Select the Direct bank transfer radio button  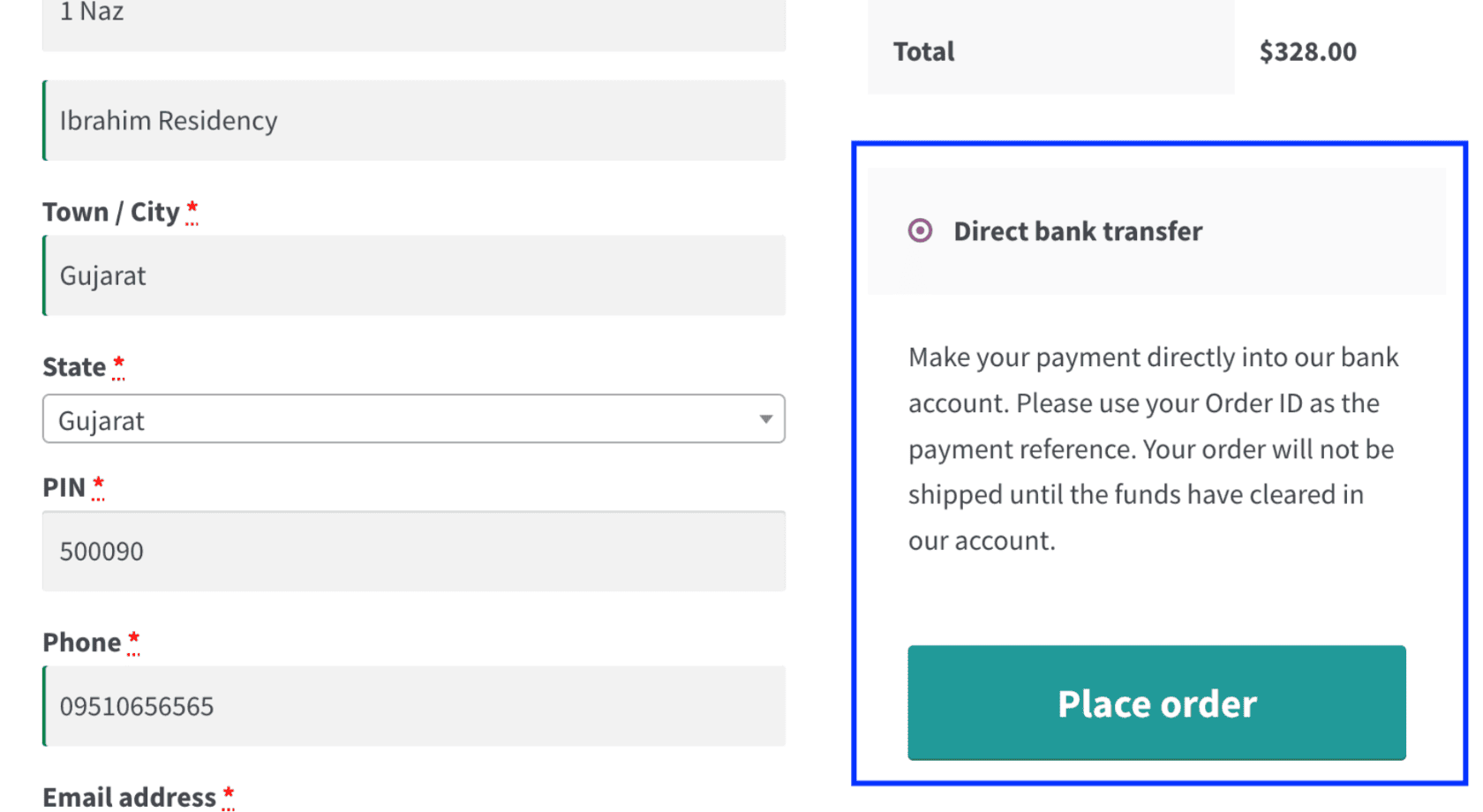(919, 231)
